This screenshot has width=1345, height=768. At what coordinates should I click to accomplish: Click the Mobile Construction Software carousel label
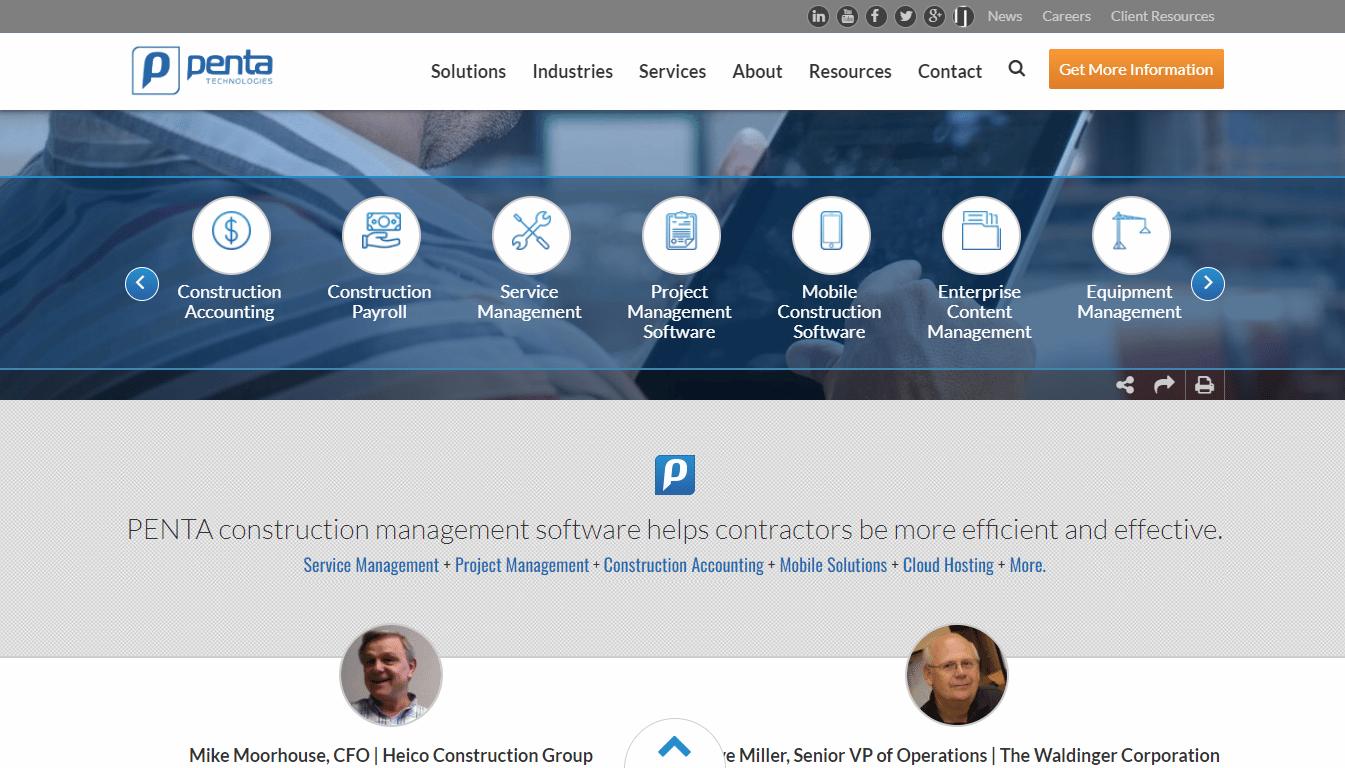coord(830,312)
